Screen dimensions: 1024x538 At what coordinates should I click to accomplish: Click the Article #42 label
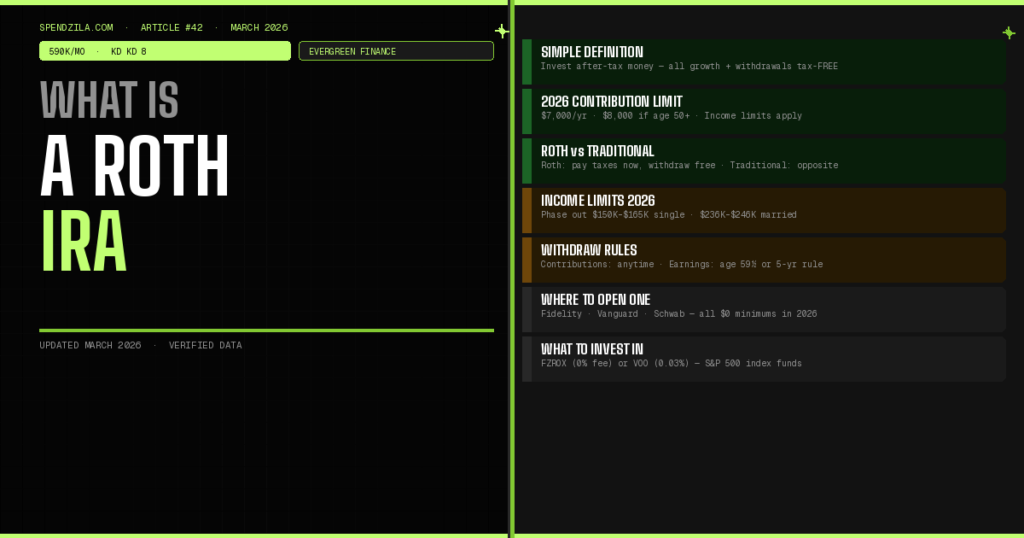click(x=171, y=27)
